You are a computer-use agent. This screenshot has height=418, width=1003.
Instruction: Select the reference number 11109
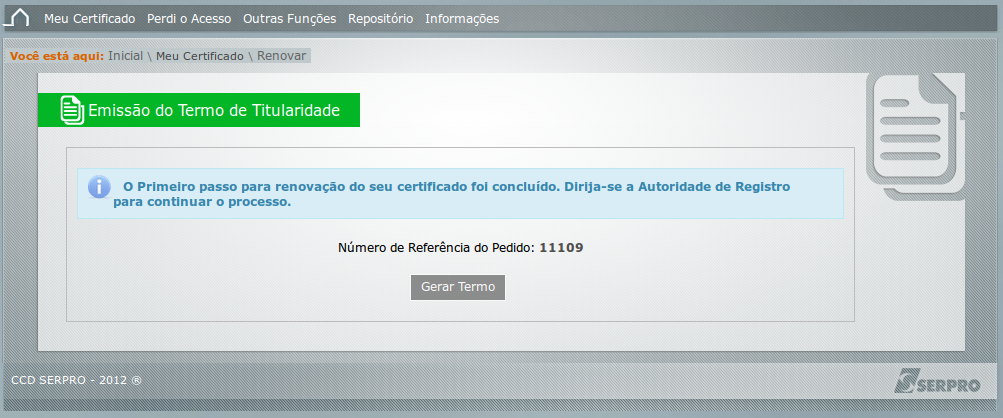pyautogui.click(x=562, y=248)
